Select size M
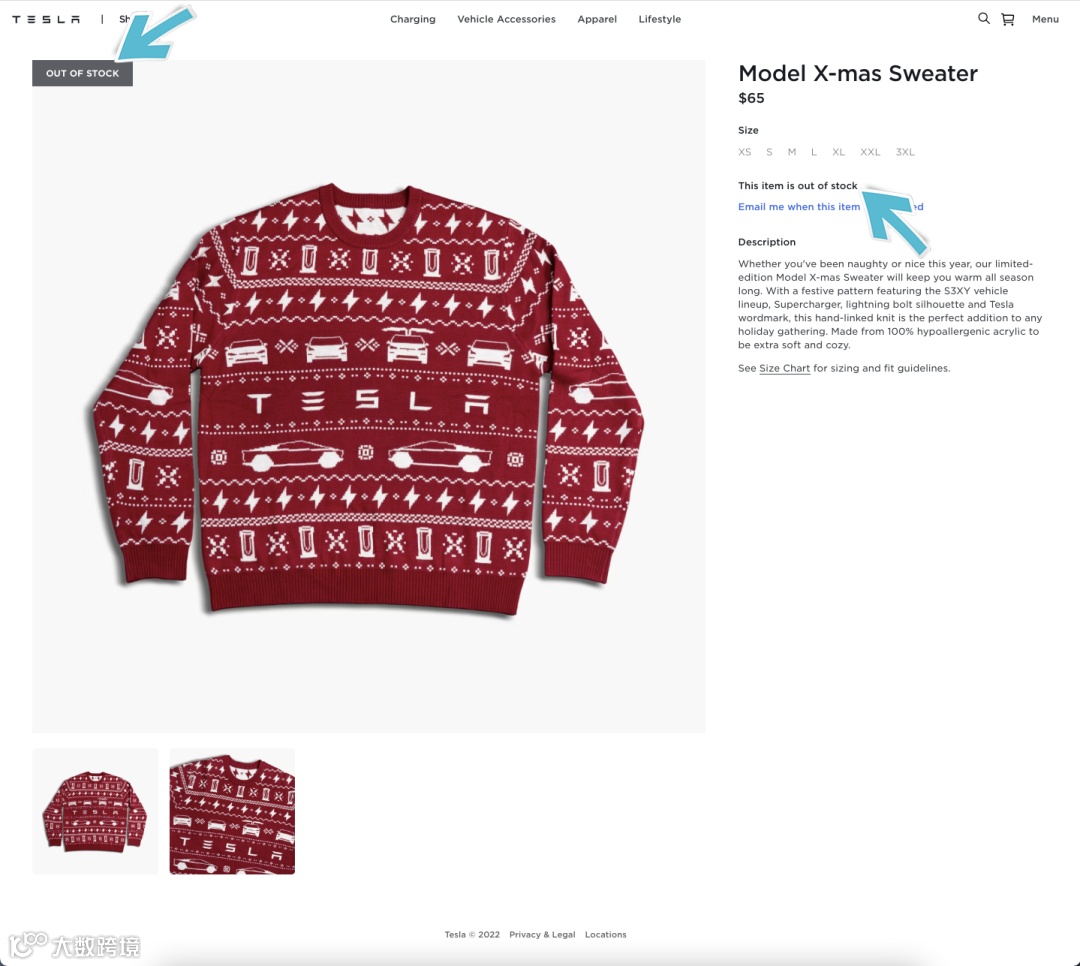This screenshot has height=966, width=1080. [x=792, y=152]
